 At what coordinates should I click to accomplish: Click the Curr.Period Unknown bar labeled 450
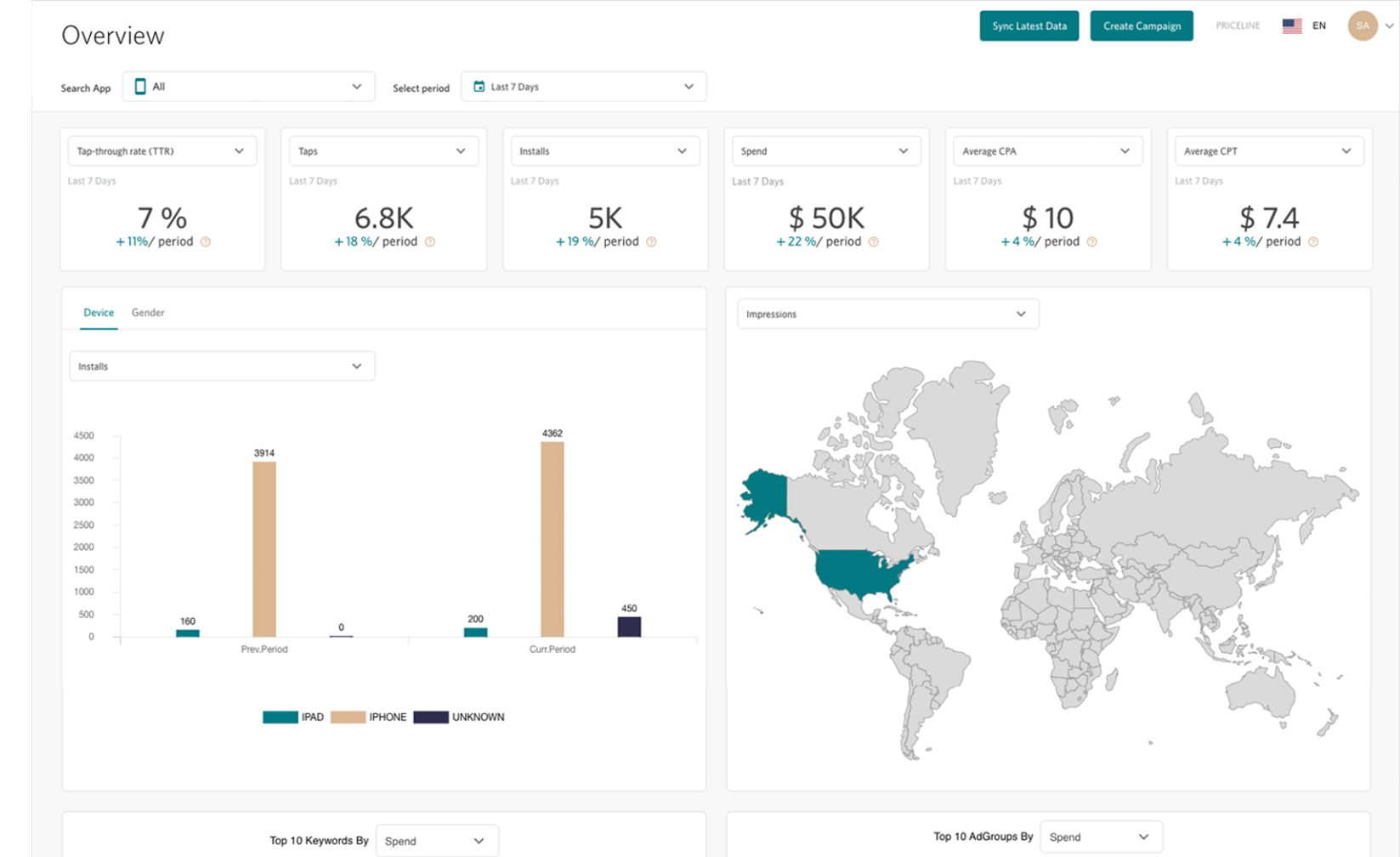(x=629, y=627)
